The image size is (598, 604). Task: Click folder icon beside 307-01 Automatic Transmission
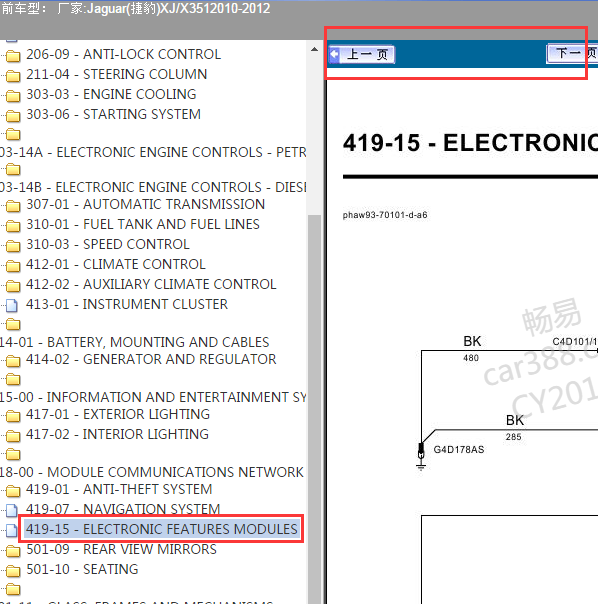[x=13, y=206]
